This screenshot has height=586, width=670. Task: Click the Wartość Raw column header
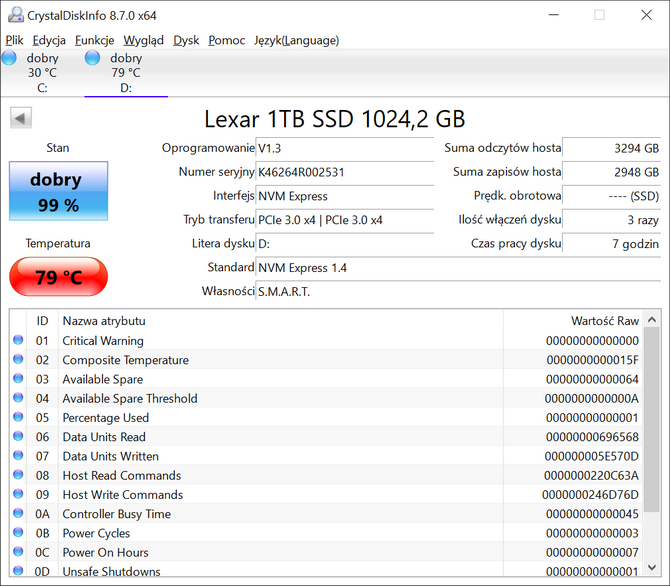point(573,321)
